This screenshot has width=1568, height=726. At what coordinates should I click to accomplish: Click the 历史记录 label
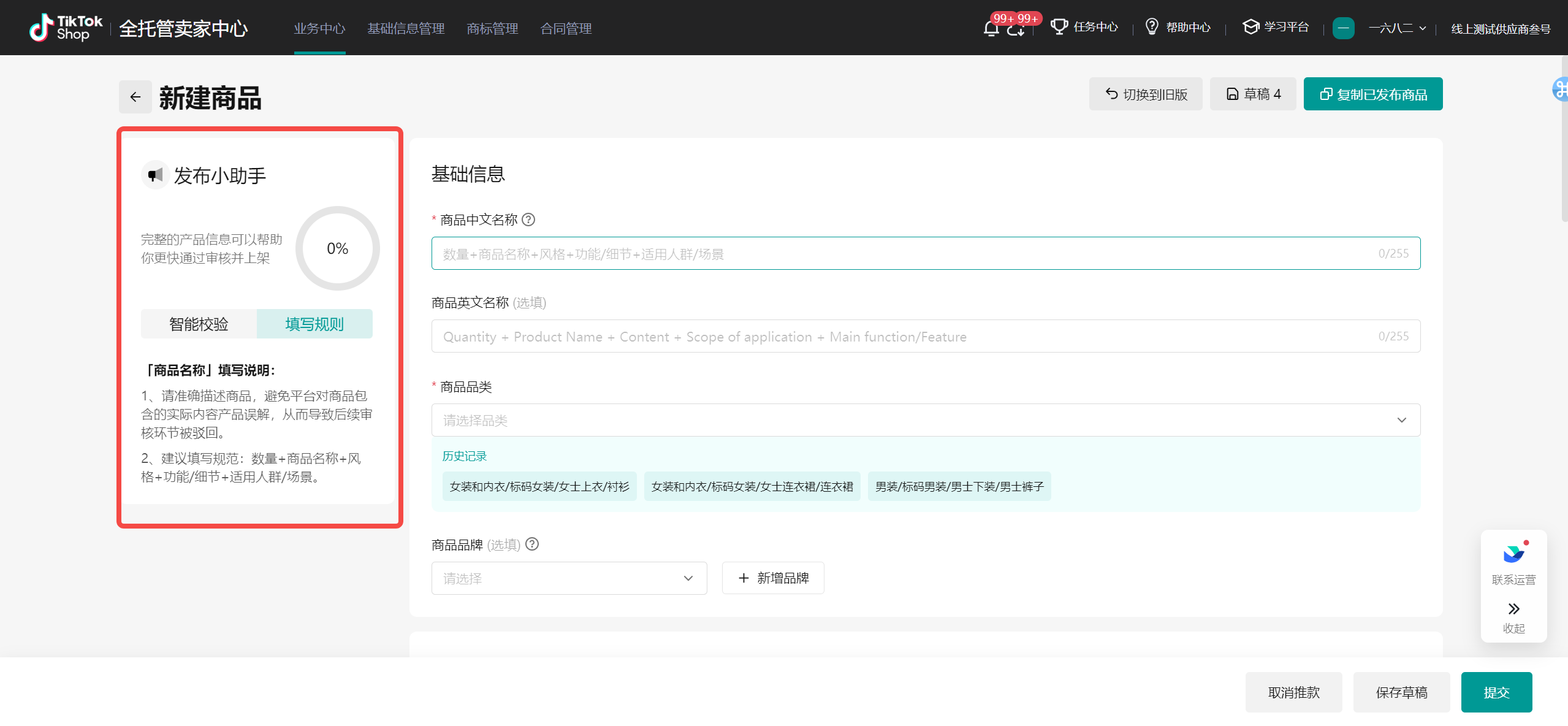point(464,456)
